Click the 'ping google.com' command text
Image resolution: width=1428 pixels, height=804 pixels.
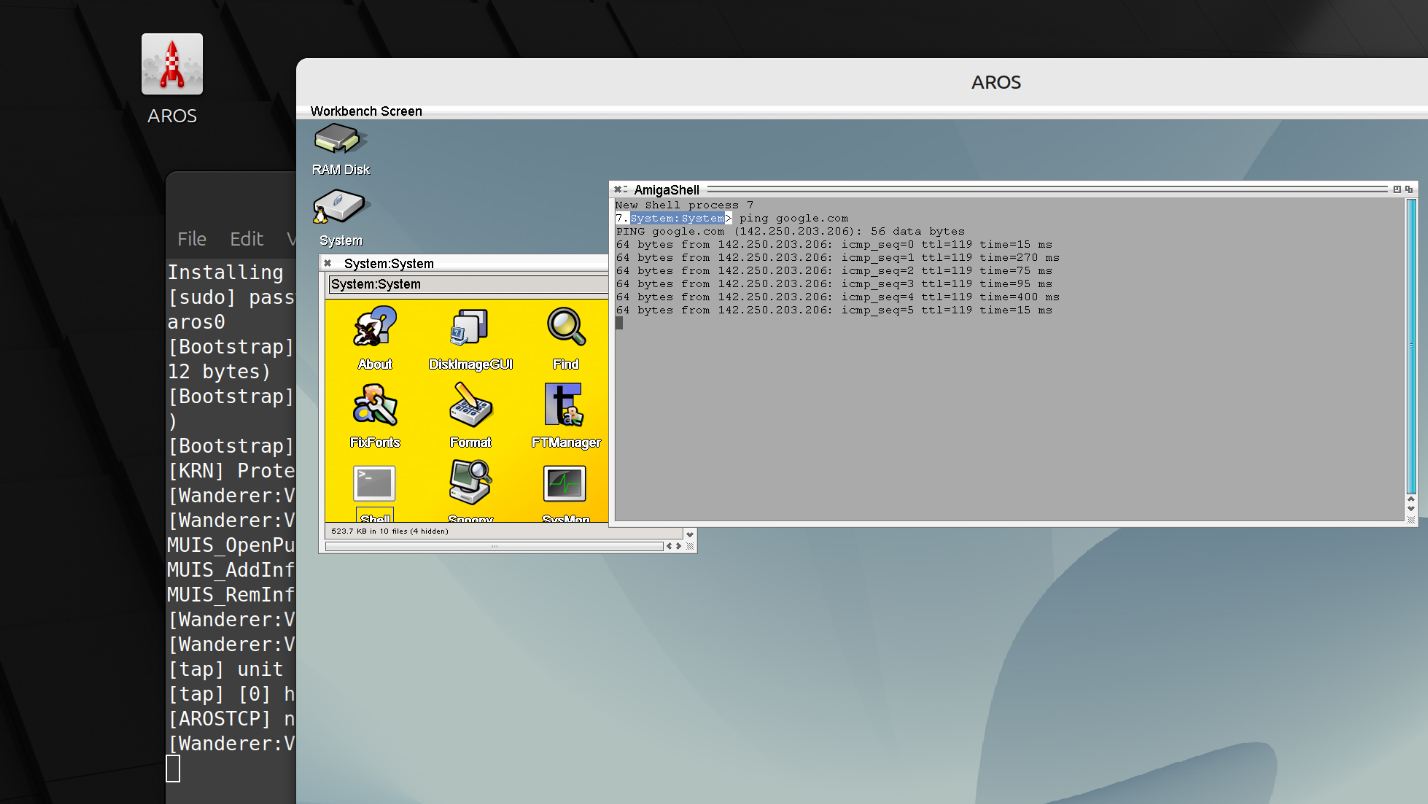click(x=794, y=218)
